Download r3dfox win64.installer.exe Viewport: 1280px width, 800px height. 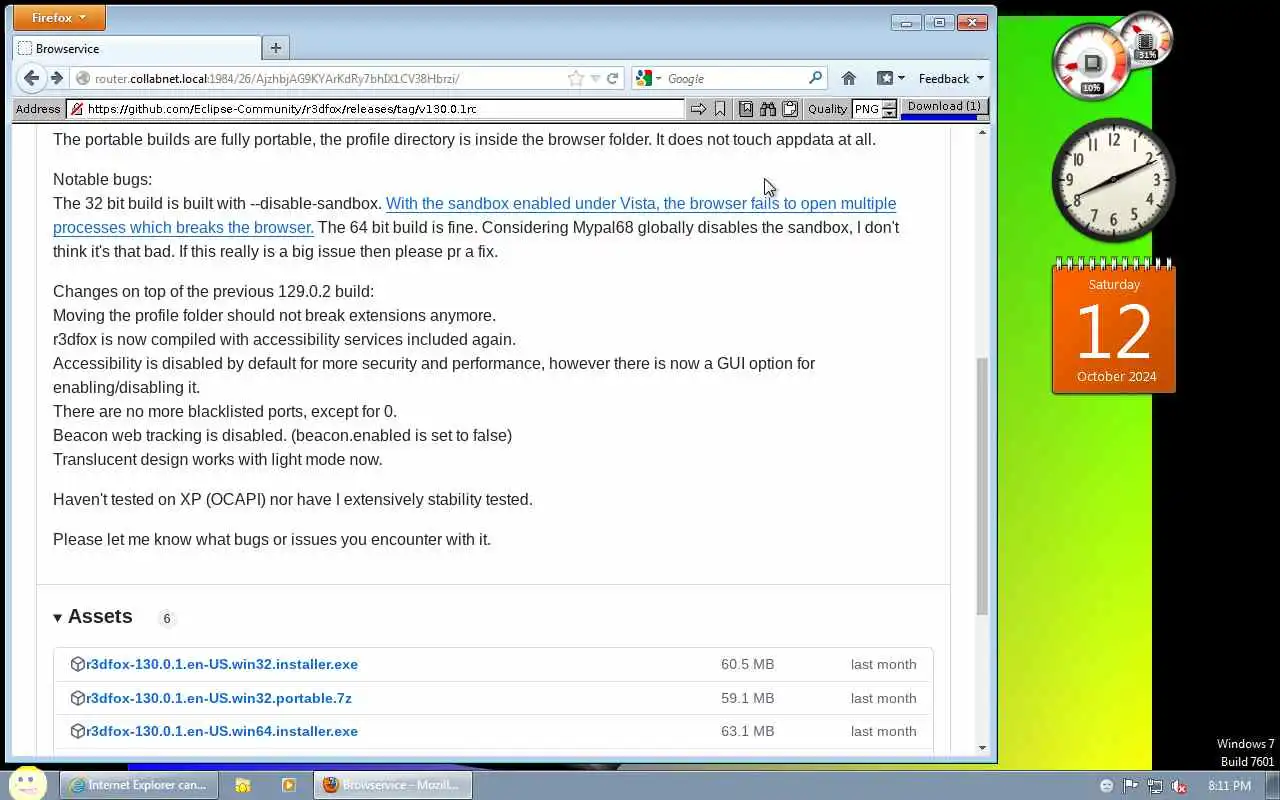click(222, 731)
